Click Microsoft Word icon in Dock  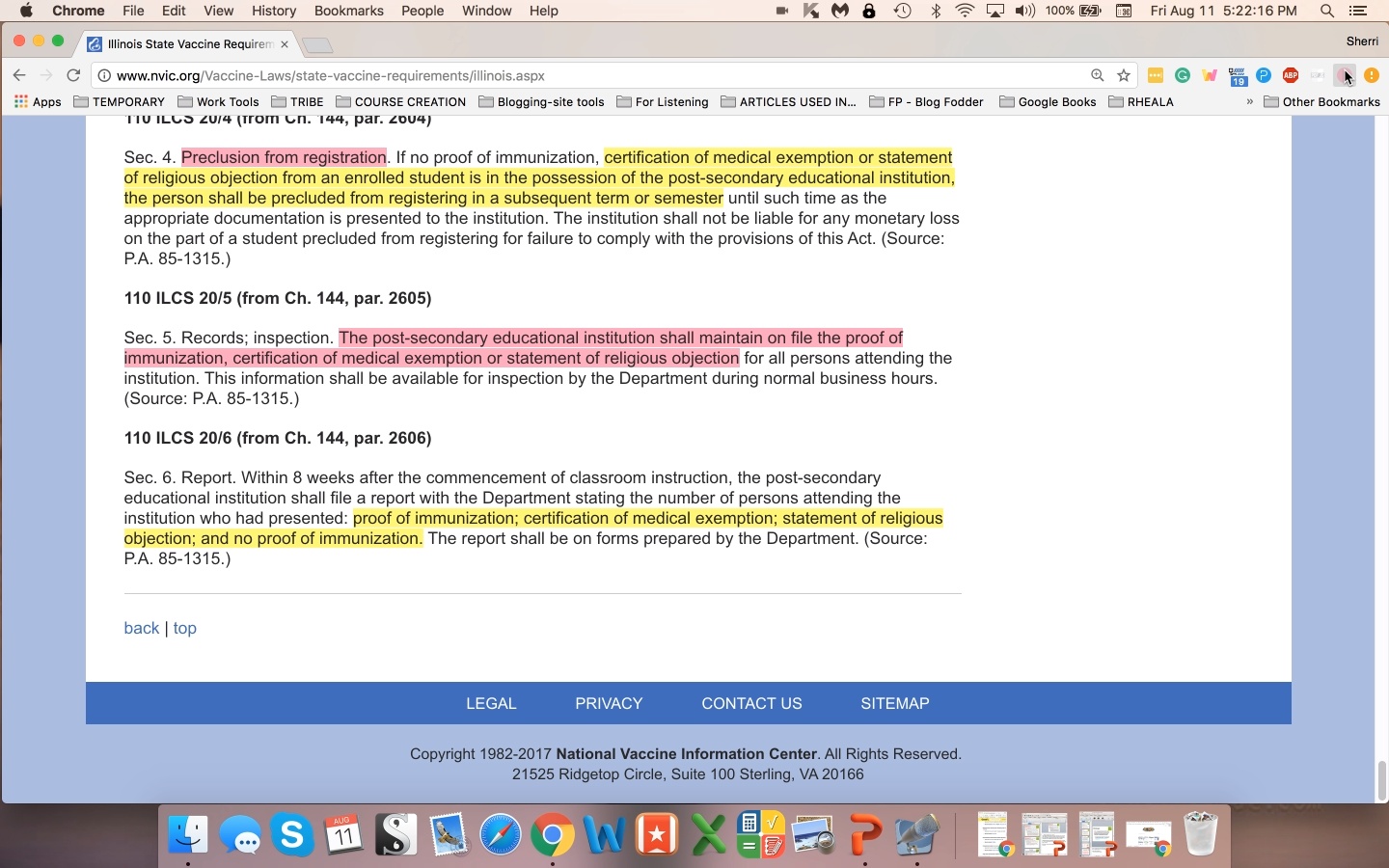604,834
